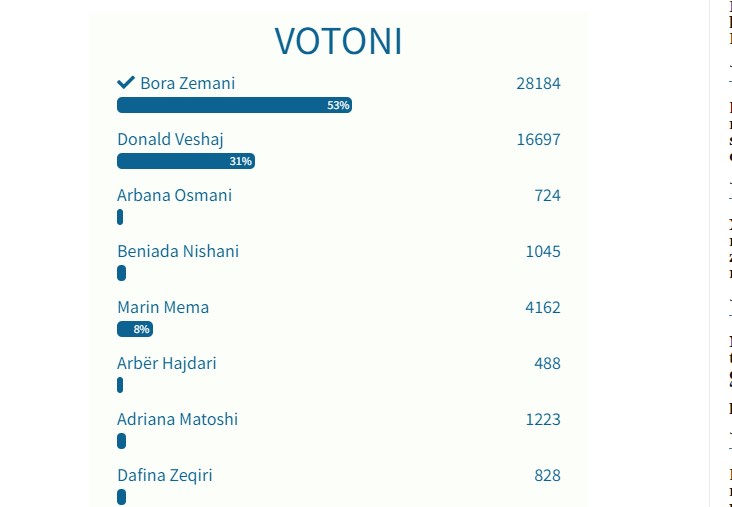The height and width of the screenshot is (507, 732).
Task: Click Donald Veshaj's 31% vote bar
Action: 185,161
